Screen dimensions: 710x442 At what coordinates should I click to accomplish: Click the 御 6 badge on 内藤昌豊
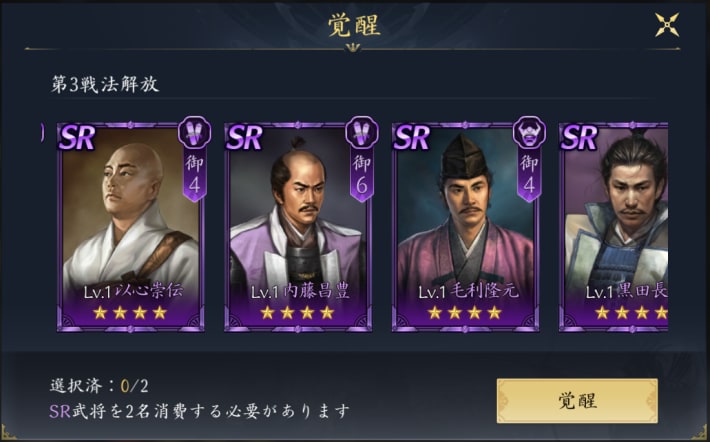coord(362,175)
